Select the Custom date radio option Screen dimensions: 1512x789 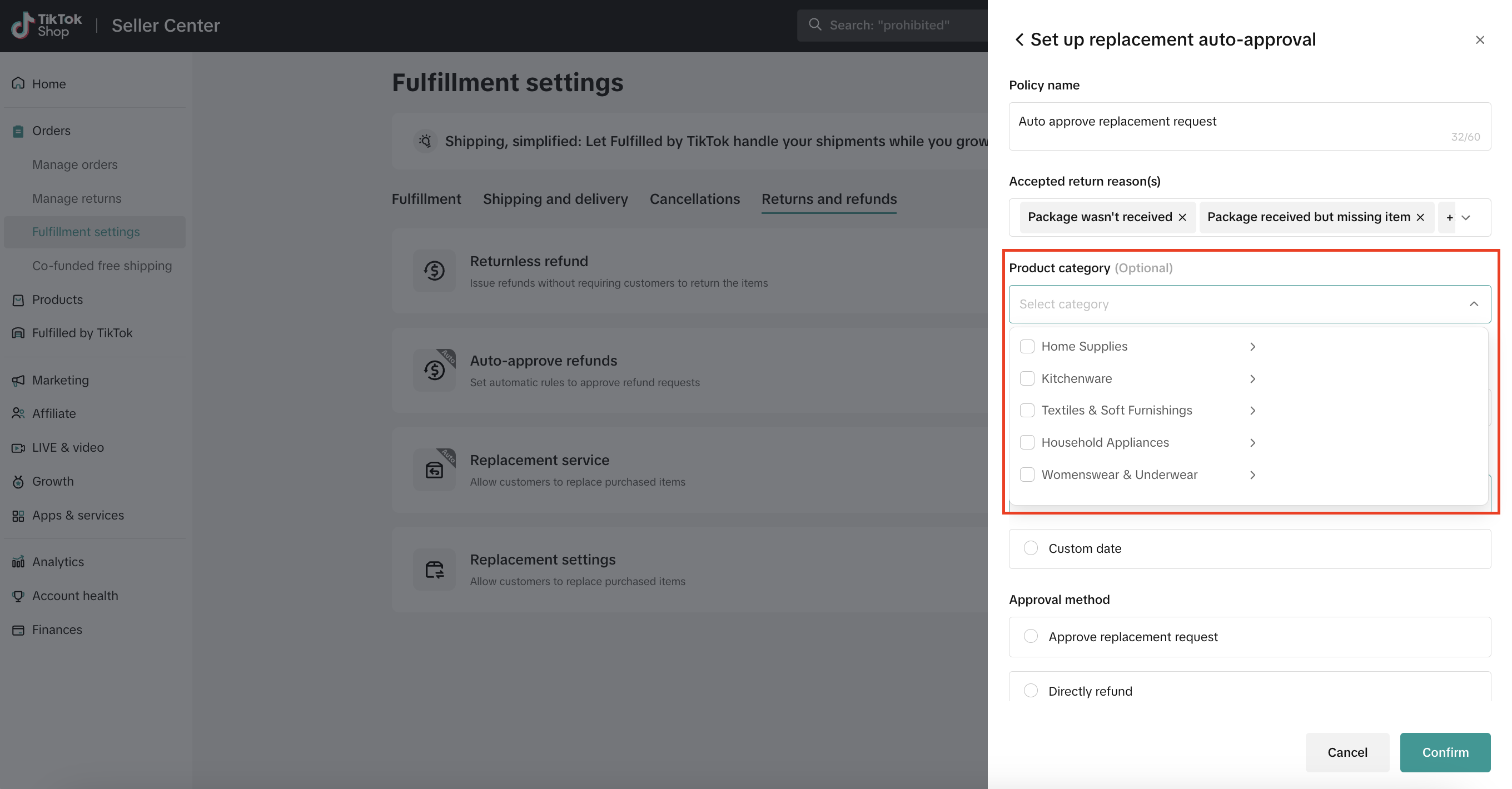pyautogui.click(x=1031, y=548)
